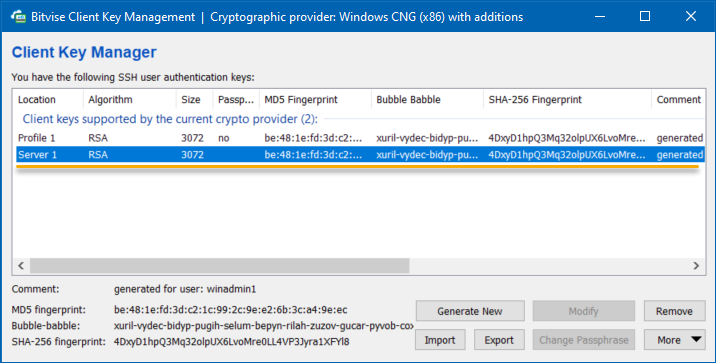Click the Import button
The height and width of the screenshot is (363, 716).
pos(440,340)
